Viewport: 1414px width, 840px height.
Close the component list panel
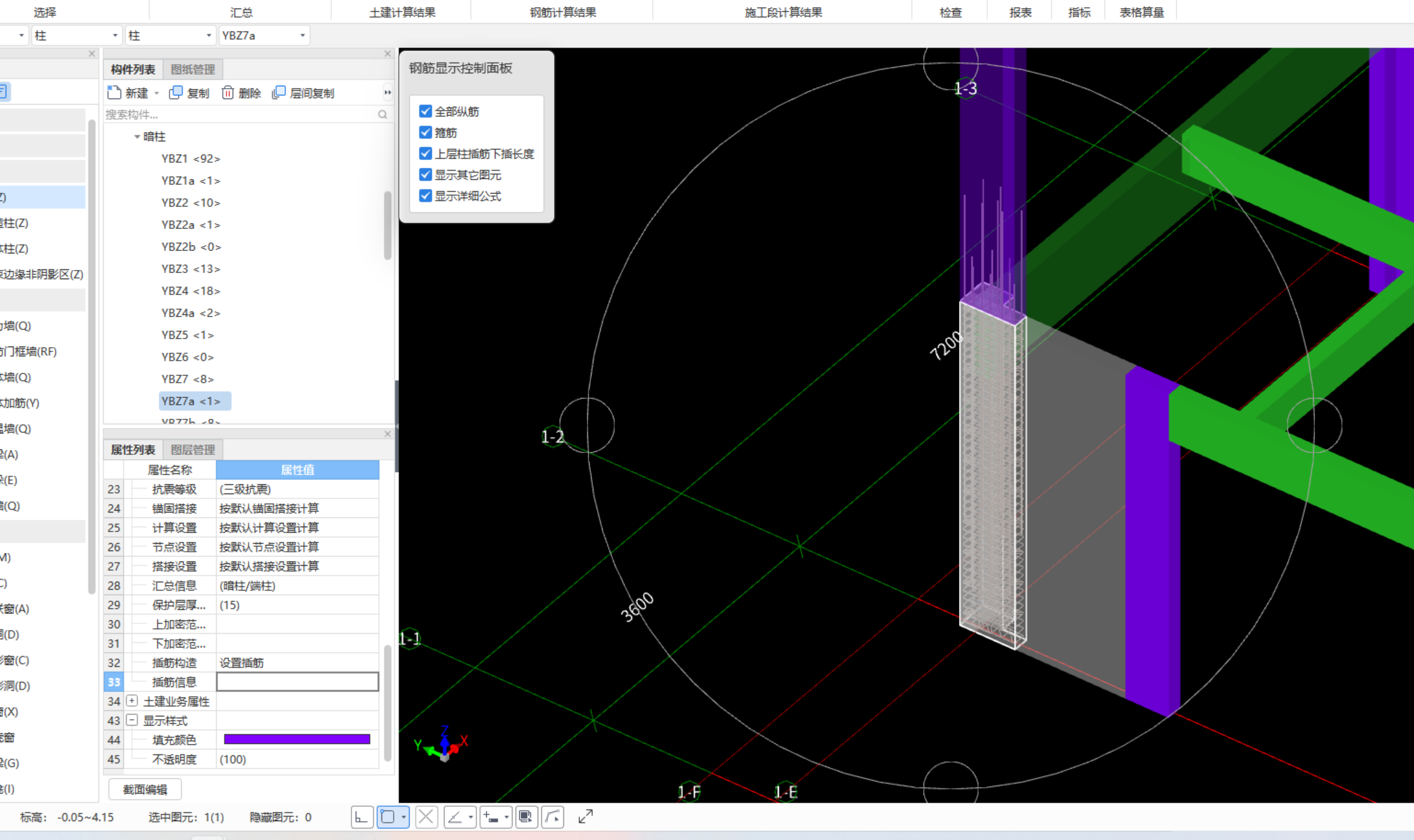[x=388, y=54]
